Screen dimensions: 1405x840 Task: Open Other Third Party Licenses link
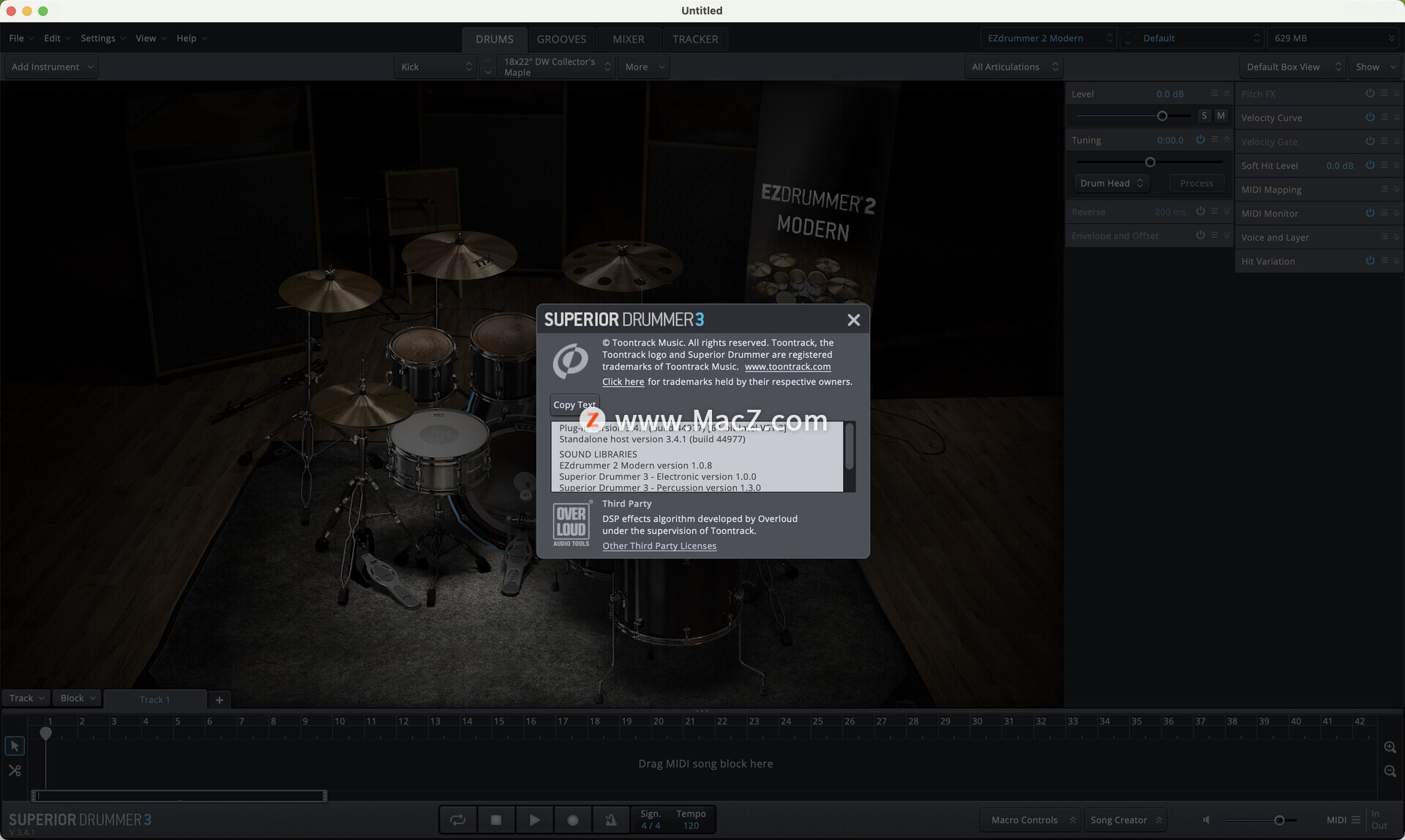coord(659,546)
